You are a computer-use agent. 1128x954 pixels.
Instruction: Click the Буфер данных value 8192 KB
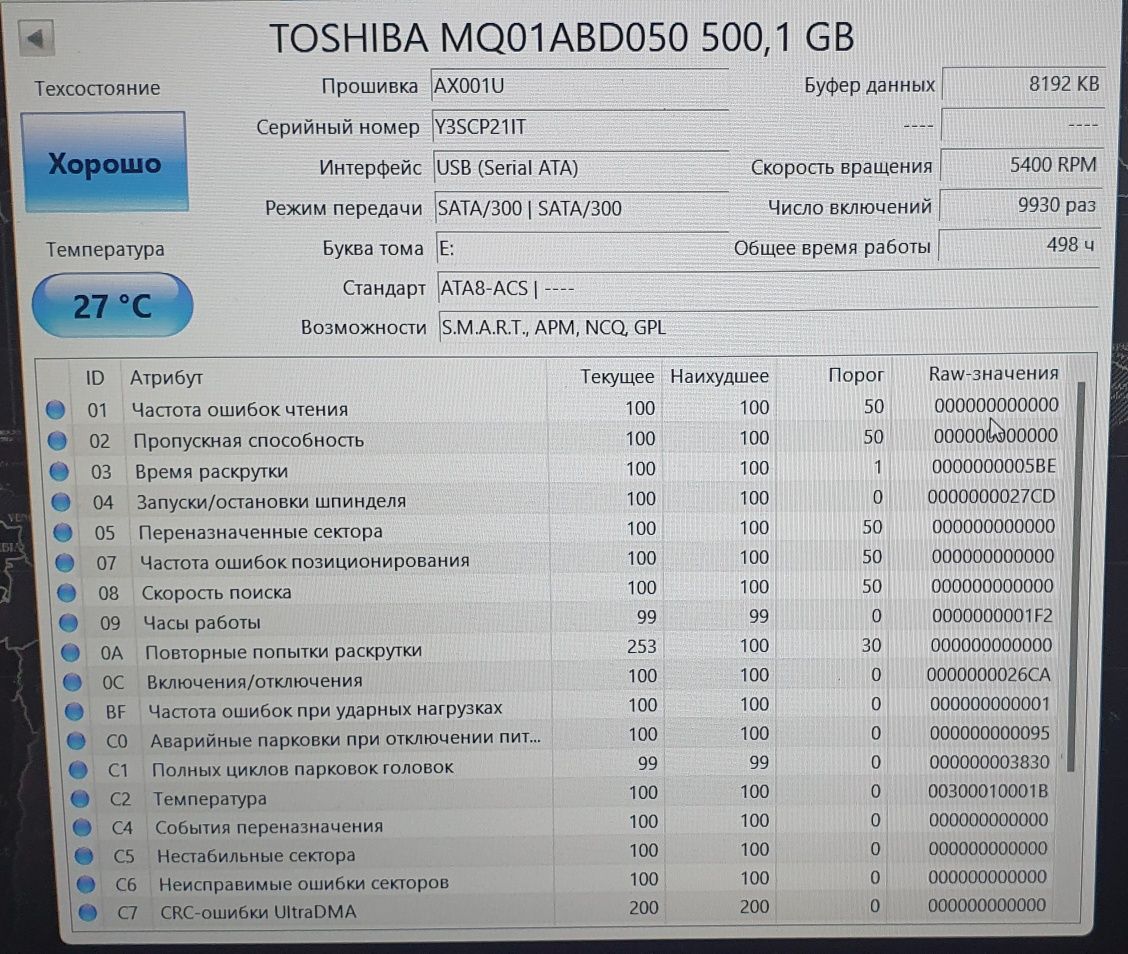pos(1023,84)
